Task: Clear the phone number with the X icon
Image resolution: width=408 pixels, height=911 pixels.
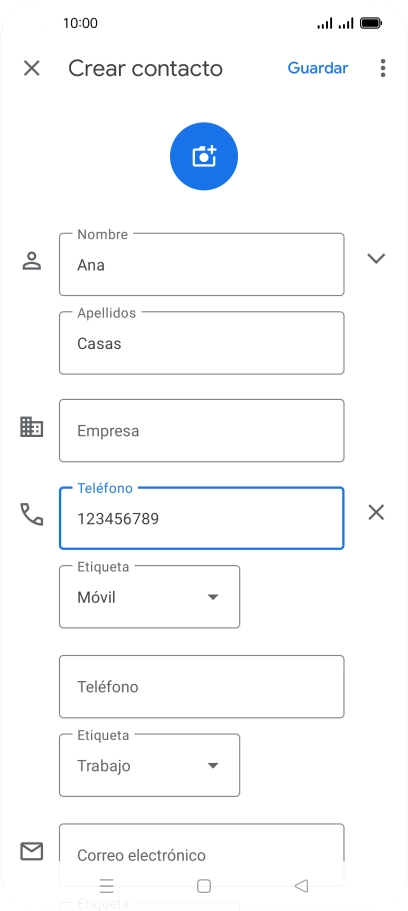Action: 376,512
